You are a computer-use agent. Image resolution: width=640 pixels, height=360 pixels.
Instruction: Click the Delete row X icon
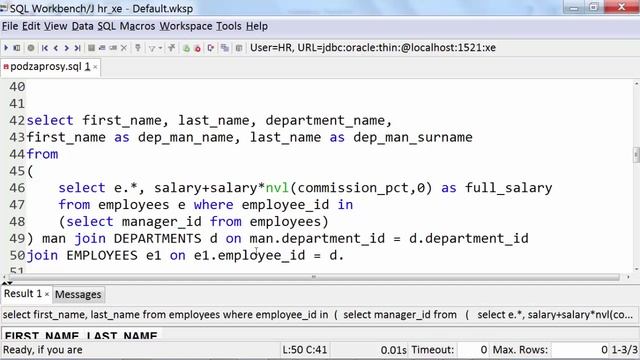[124, 48]
